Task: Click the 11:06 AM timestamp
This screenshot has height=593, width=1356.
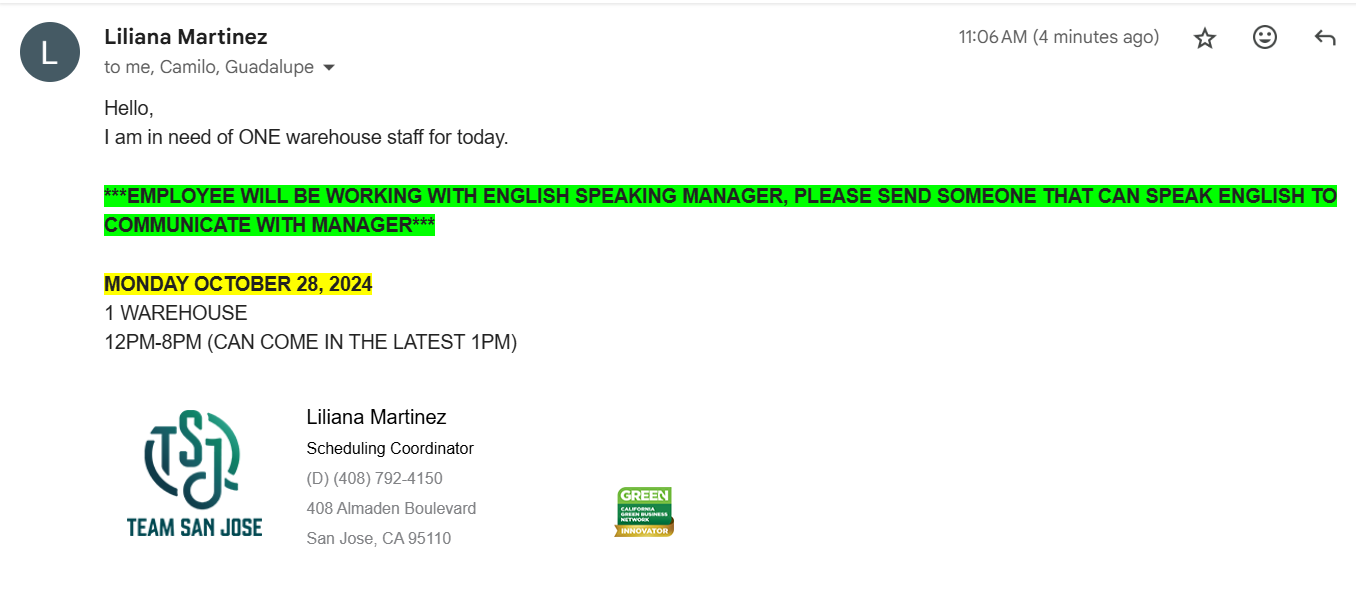Action: tap(1058, 38)
